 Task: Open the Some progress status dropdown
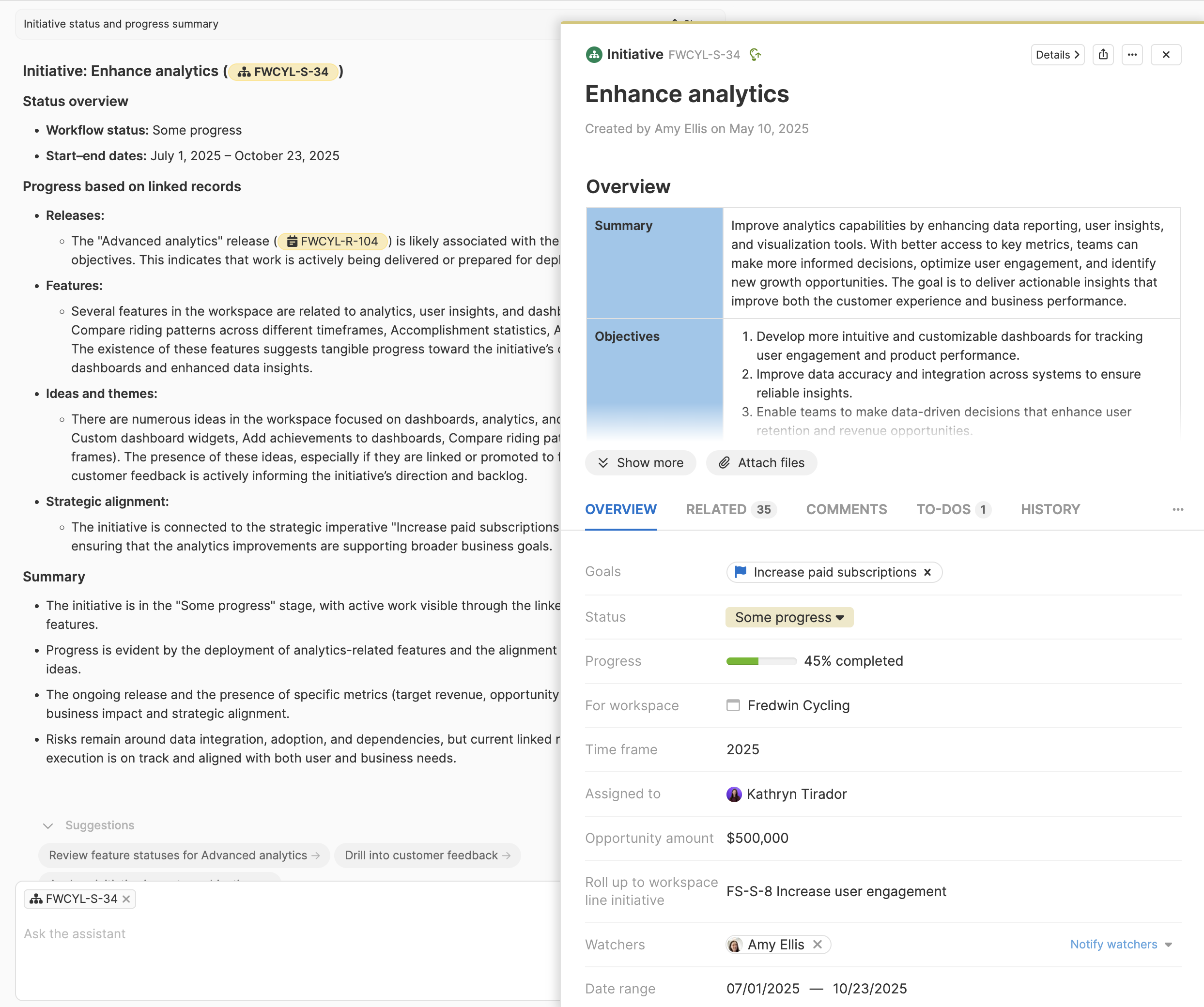[x=789, y=617]
